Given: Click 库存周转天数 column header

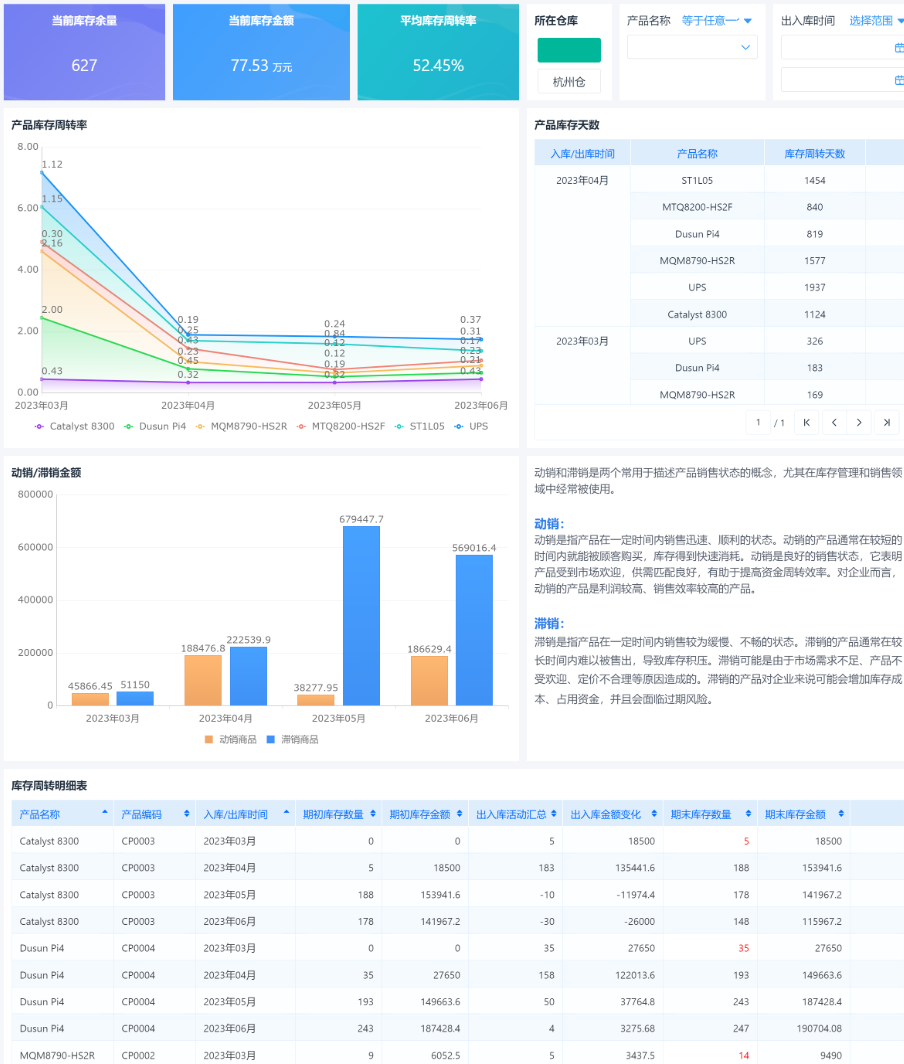Looking at the screenshot, I should [814, 153].
